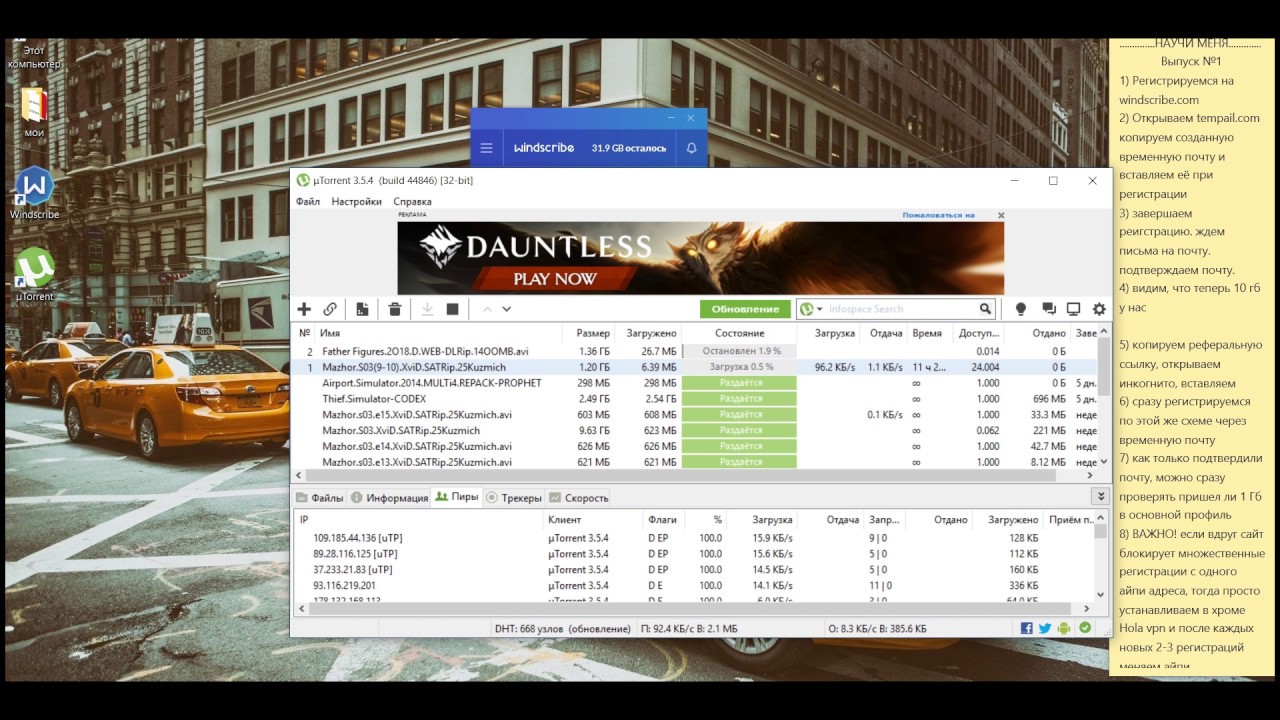Switch to the Скорость tab

578,497
